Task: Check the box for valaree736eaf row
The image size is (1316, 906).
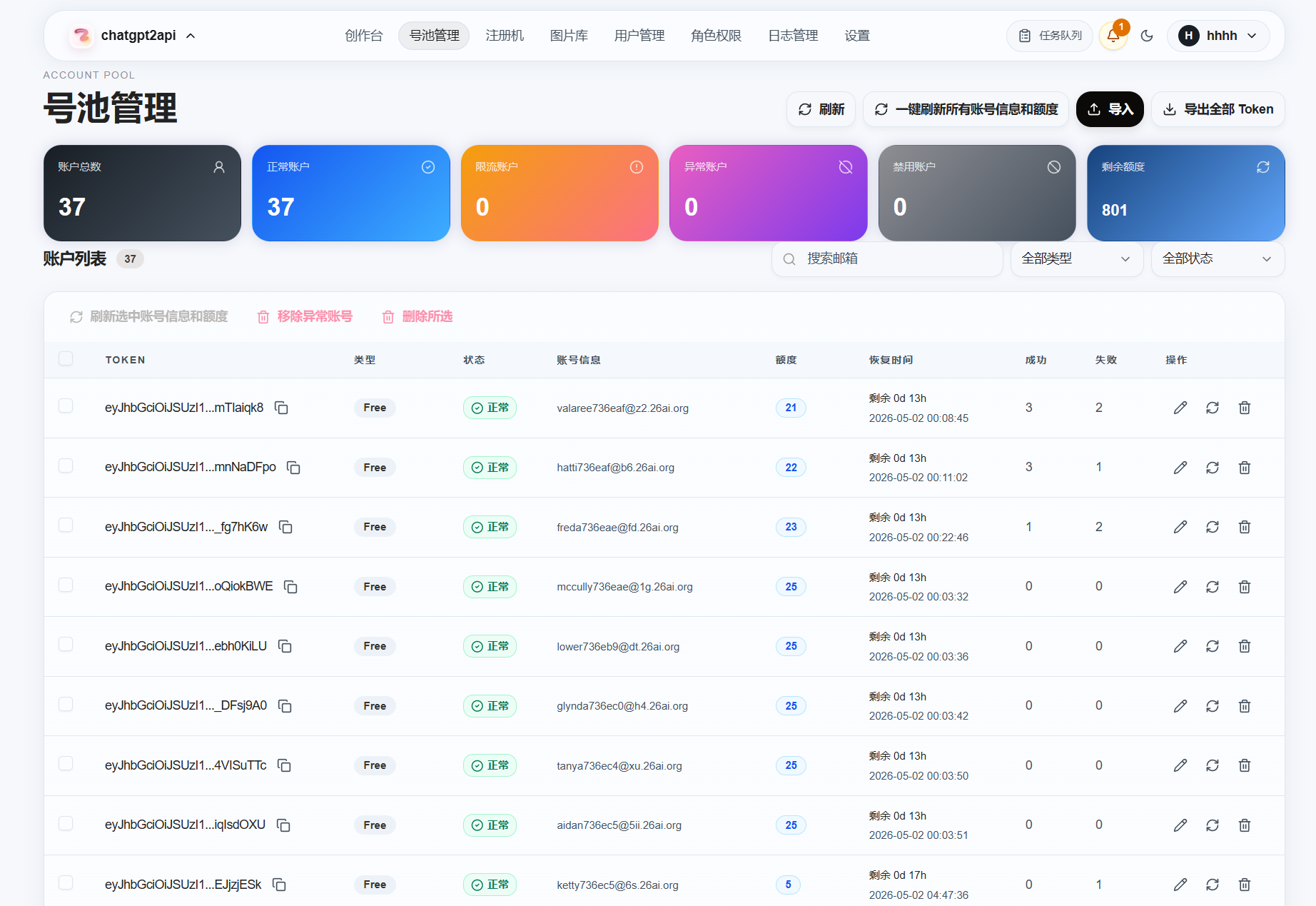Action: [x=66, y=406]
